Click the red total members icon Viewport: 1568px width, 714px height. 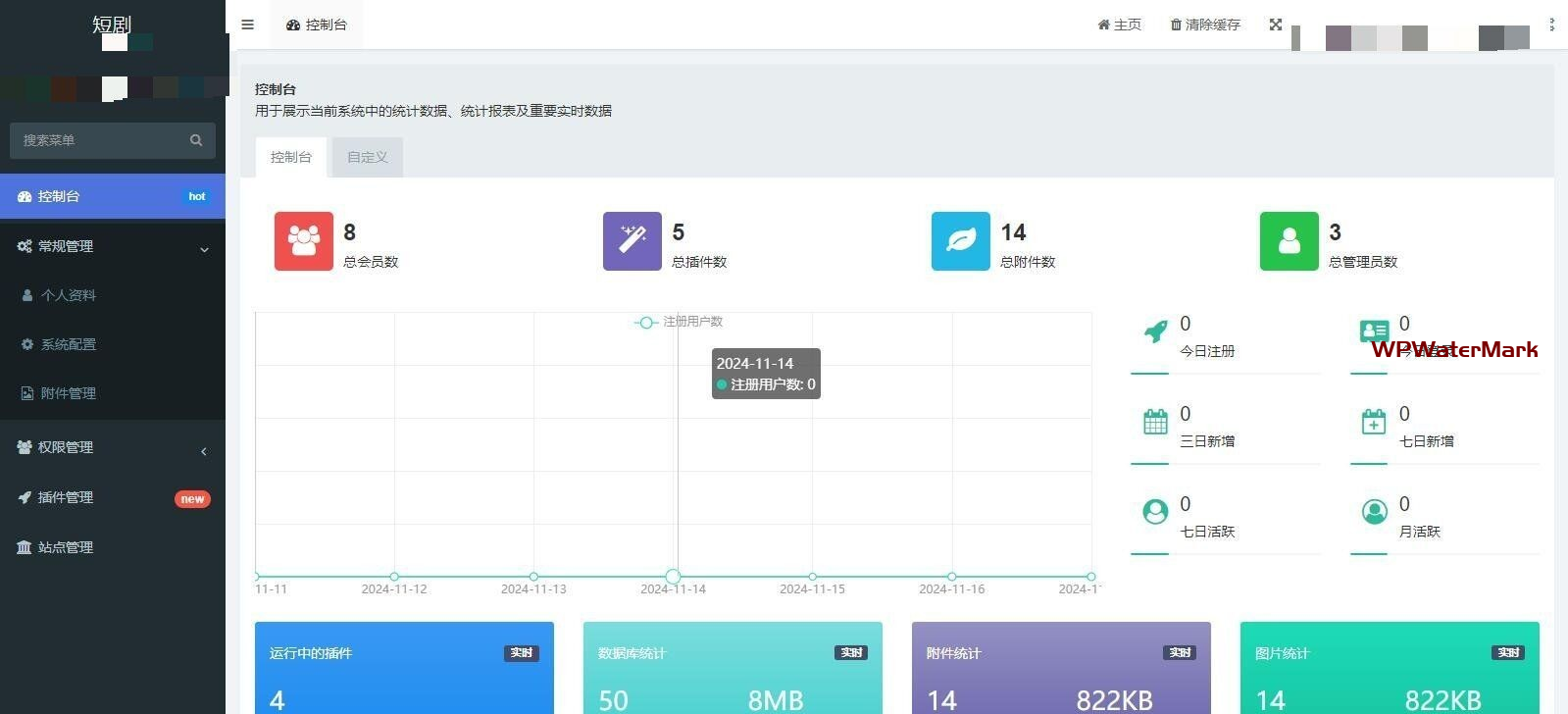click(x=303, y=241)
